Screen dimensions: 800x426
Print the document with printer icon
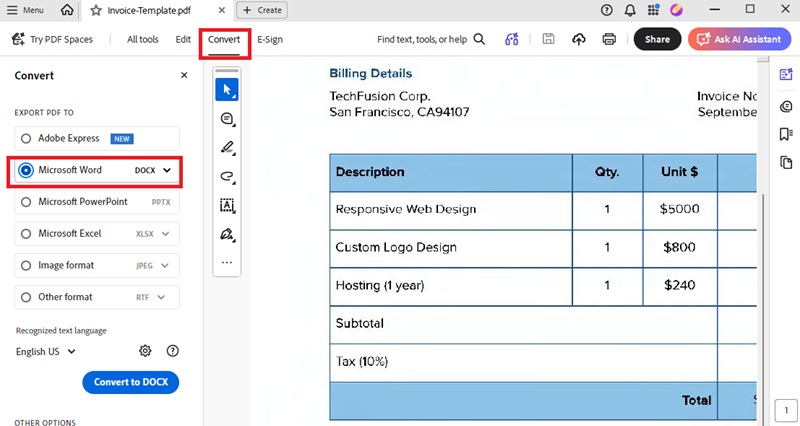tap(609, 39)
